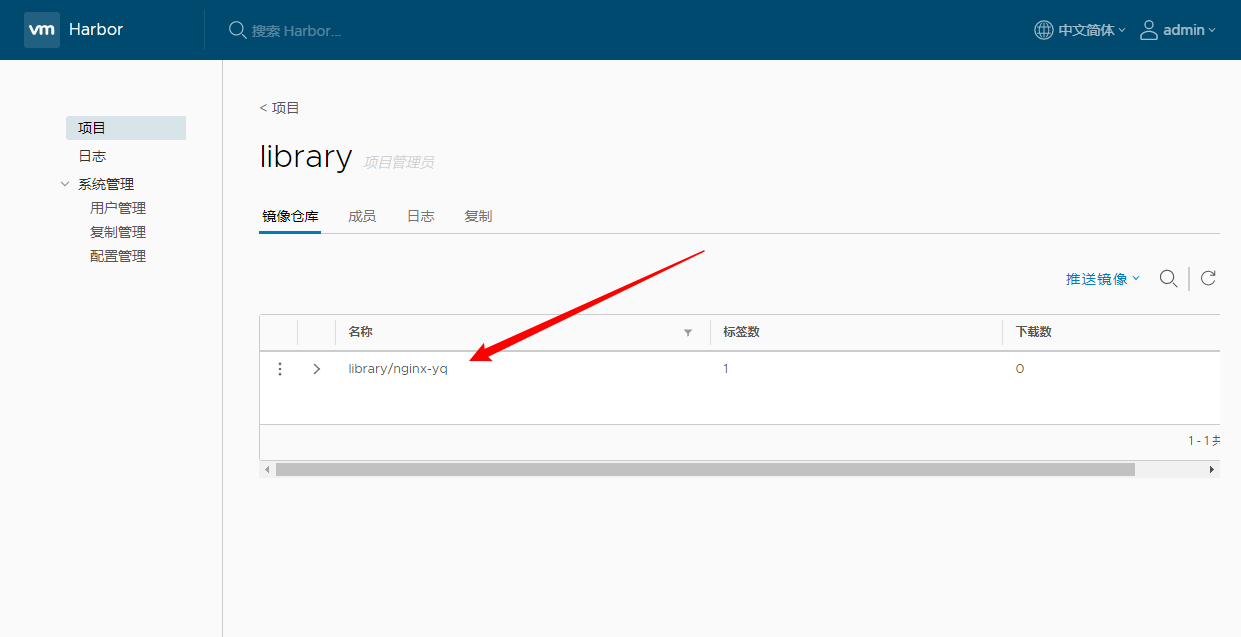Open the three-dot action menu for library/nginx-yq
Viewport: 1241px width, 637px height.
[280, 369]
